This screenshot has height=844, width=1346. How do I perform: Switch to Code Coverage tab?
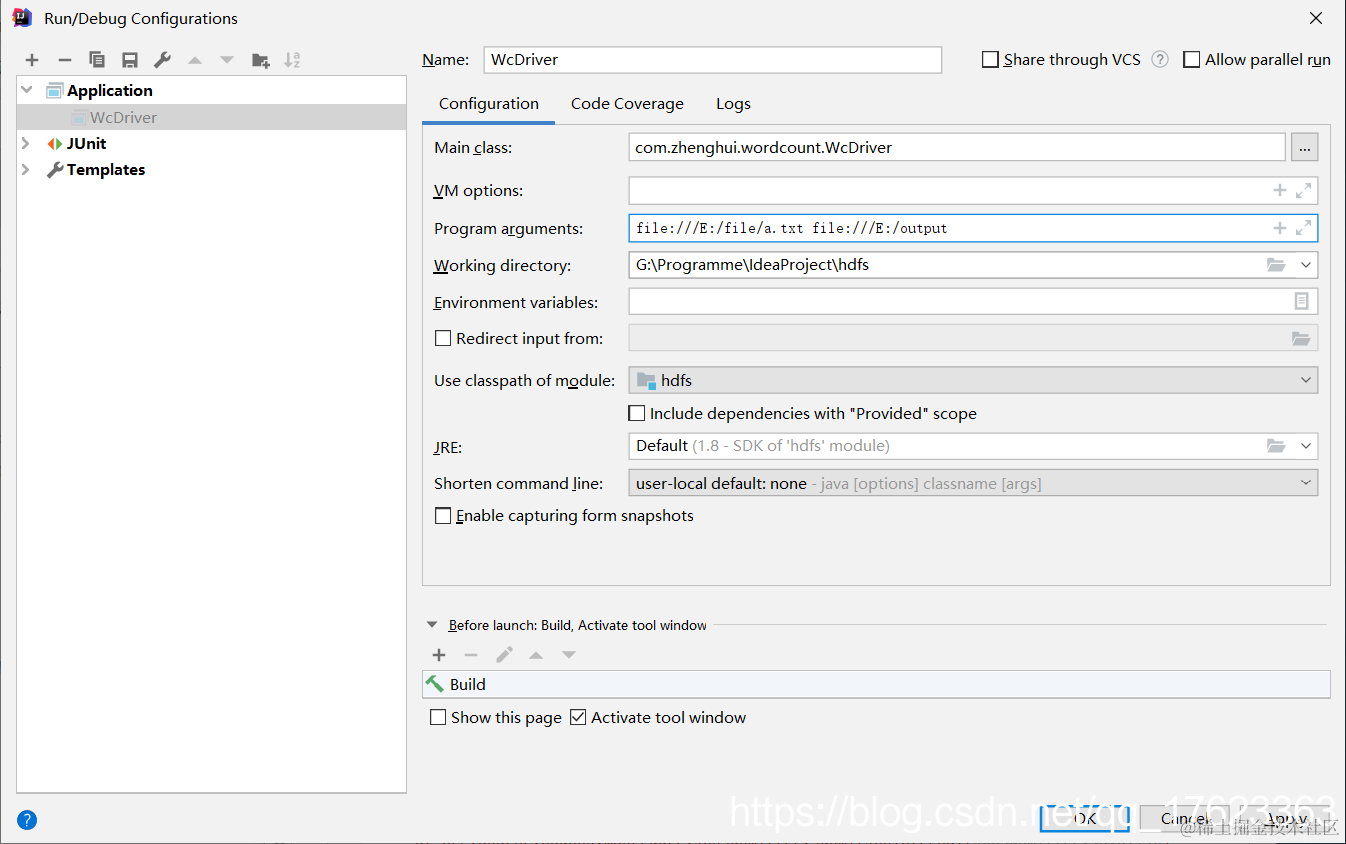(x=627, y=104)
